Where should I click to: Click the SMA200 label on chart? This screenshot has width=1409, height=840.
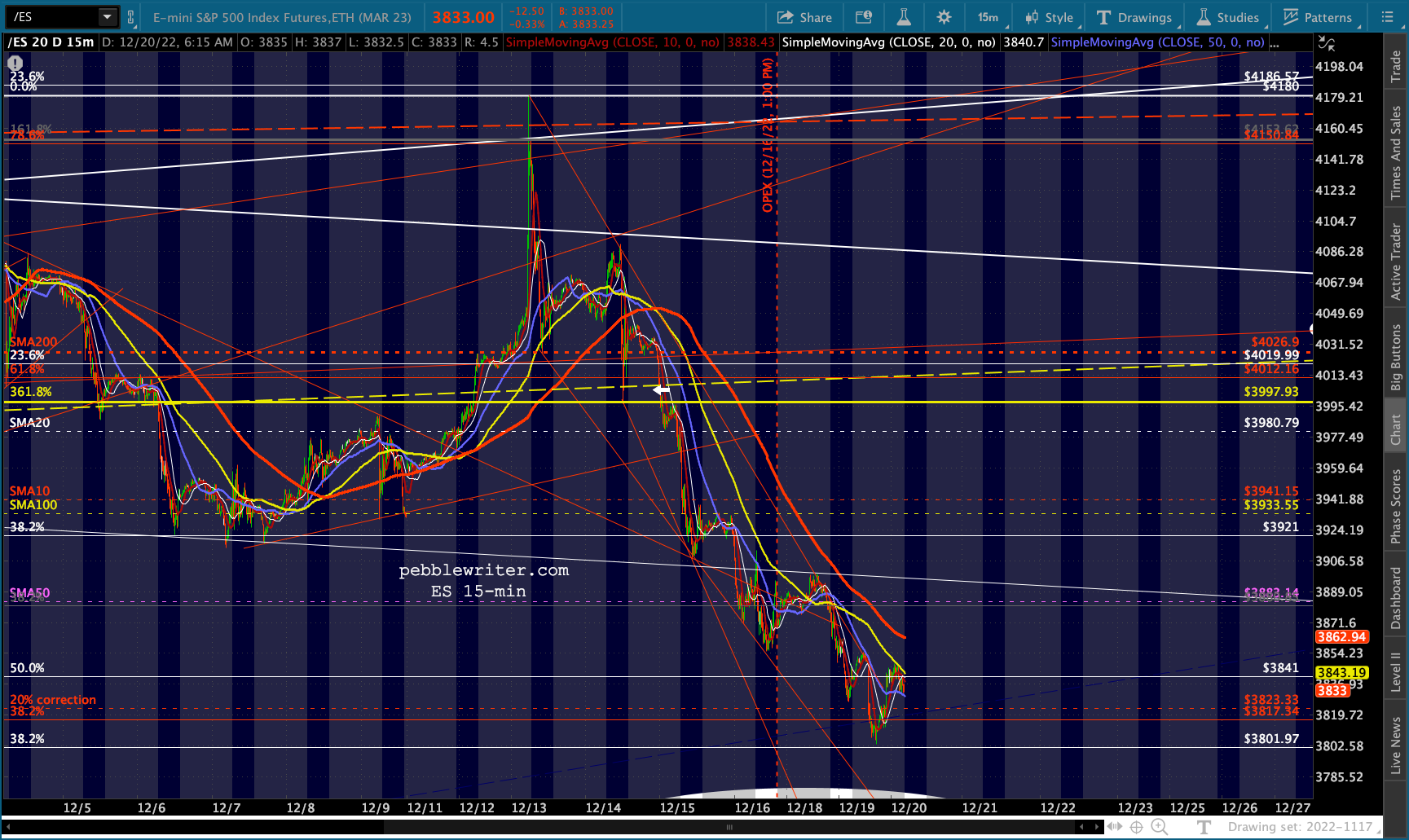coord(33,342)
